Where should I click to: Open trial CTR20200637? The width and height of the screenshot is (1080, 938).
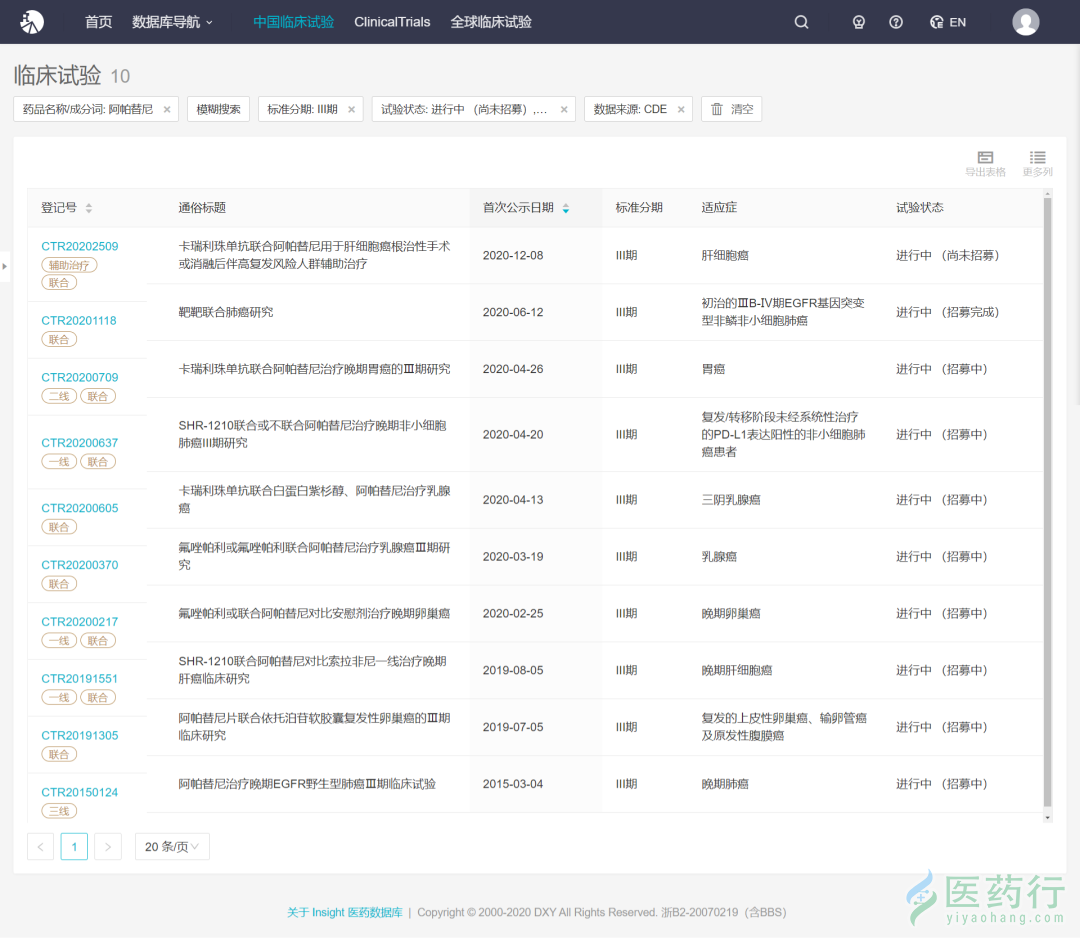pos(80,443)
